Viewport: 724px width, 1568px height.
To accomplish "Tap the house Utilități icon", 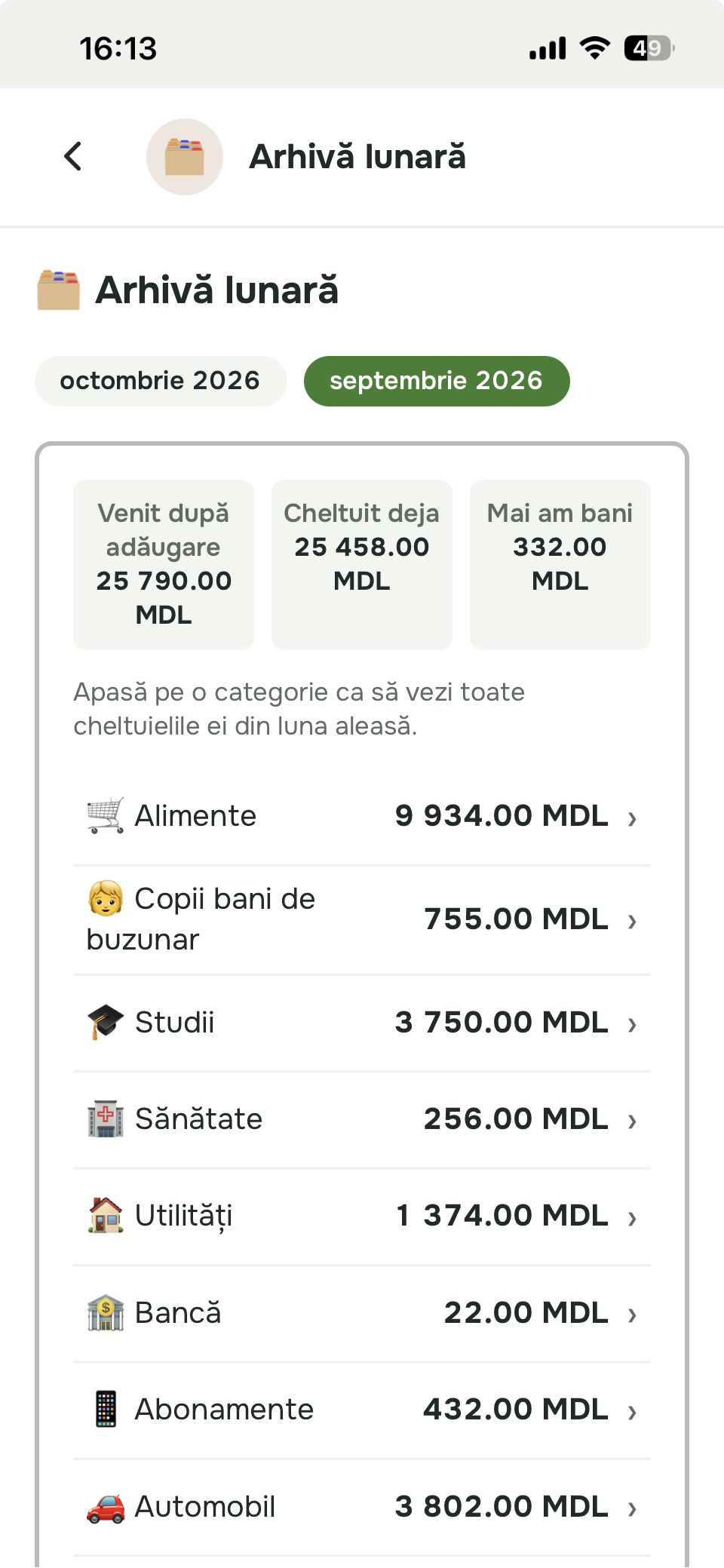I will pos(106,1215).
